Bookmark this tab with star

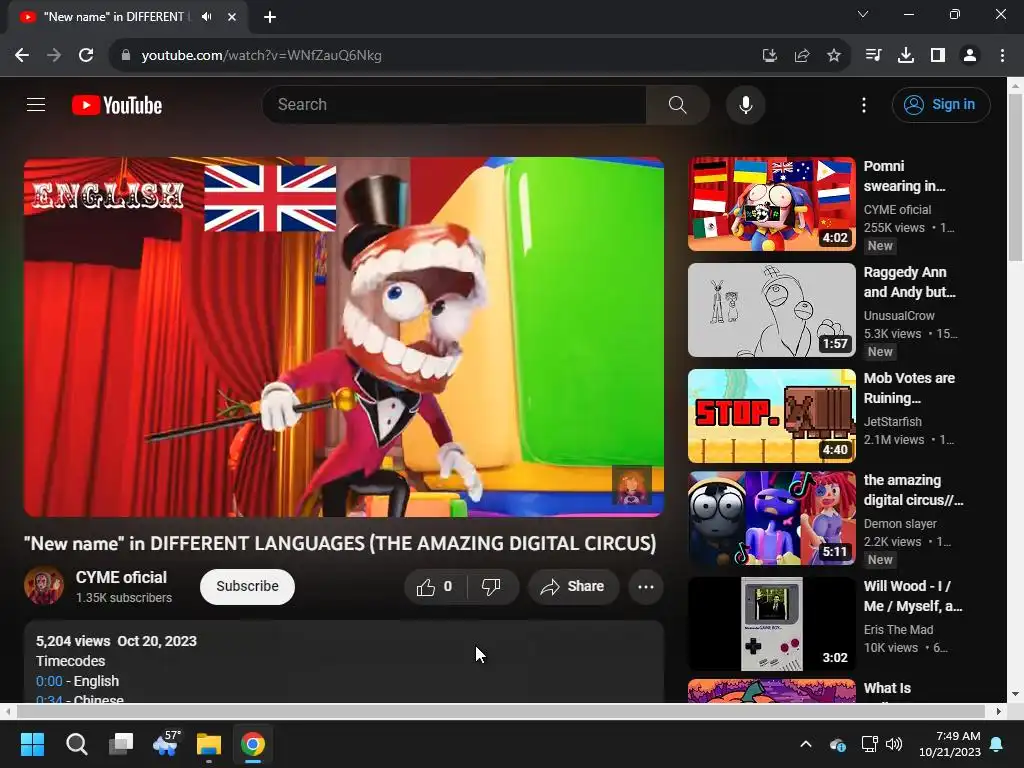[833, 56]
